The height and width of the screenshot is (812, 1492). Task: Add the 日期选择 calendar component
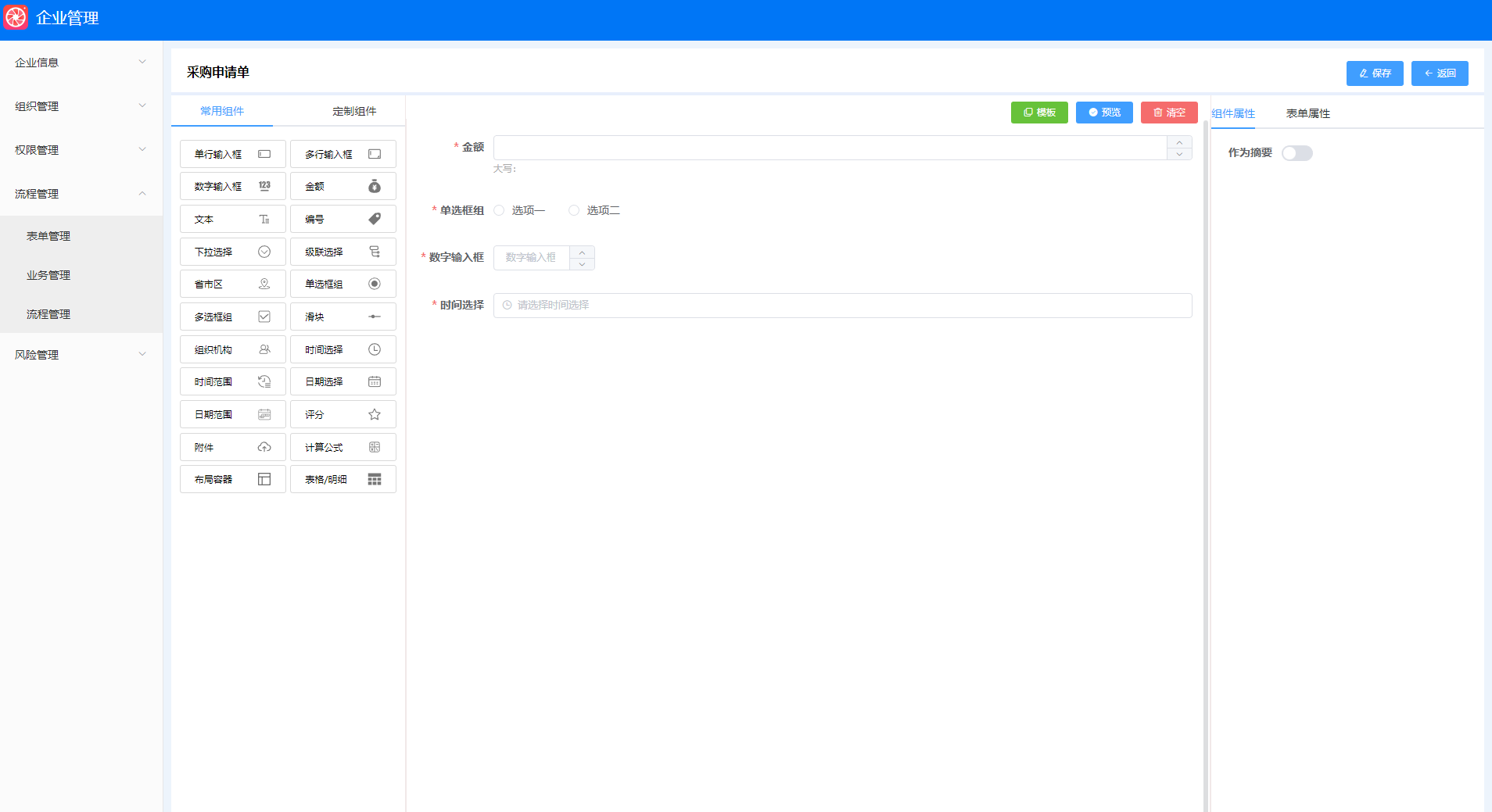tap(343, 381)
